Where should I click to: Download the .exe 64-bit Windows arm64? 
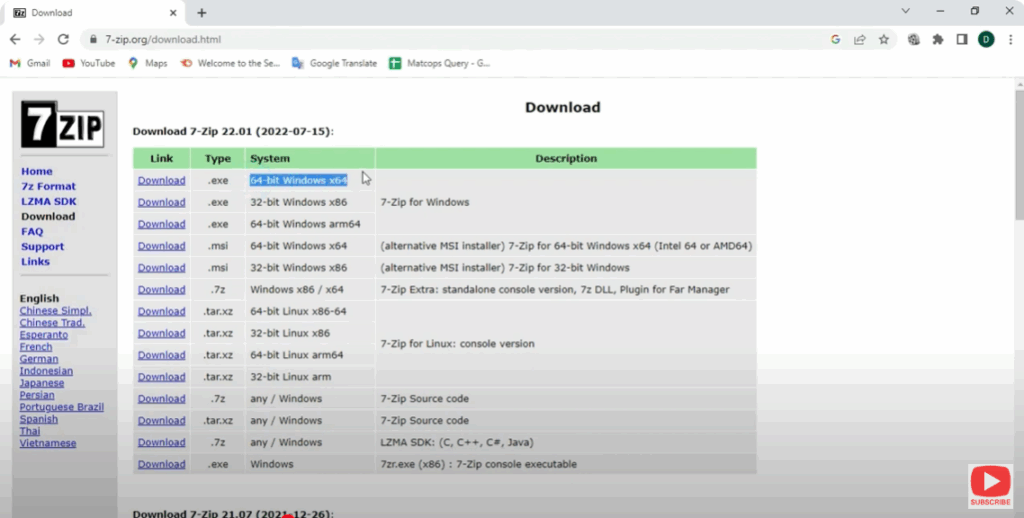pyautogui.click(x=161, y=224)
